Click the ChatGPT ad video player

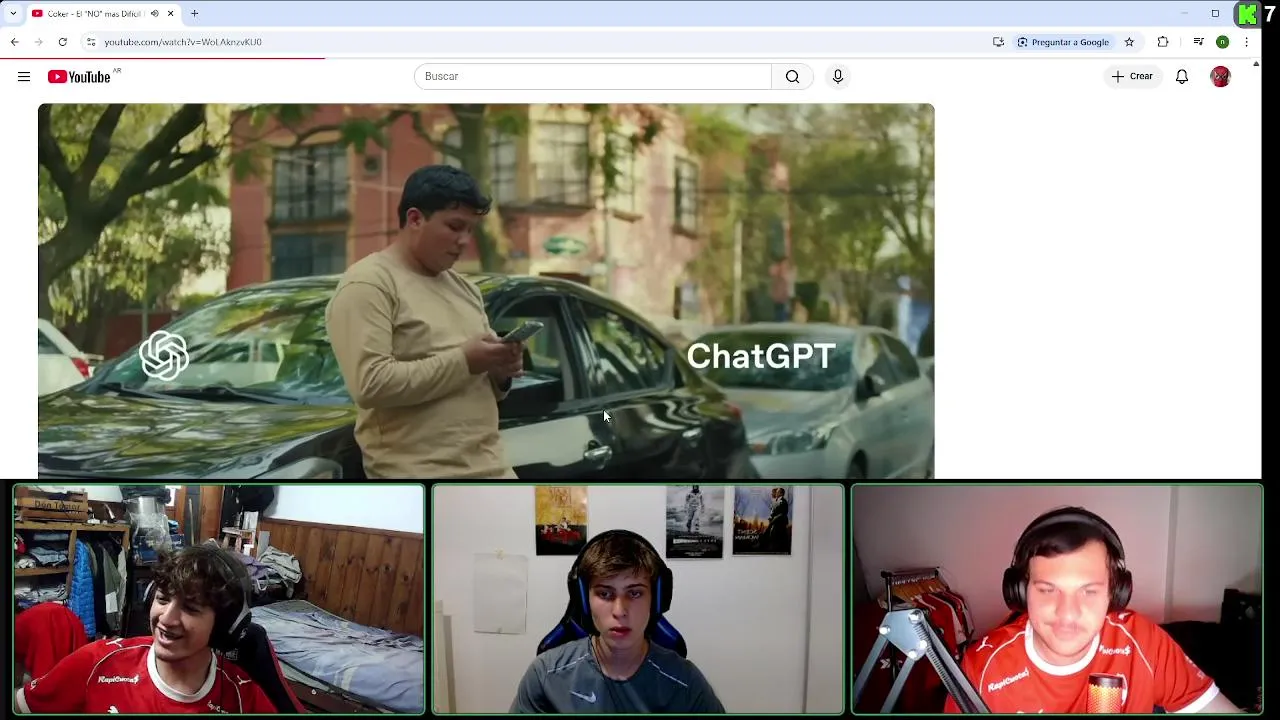(x=486, y=291)
